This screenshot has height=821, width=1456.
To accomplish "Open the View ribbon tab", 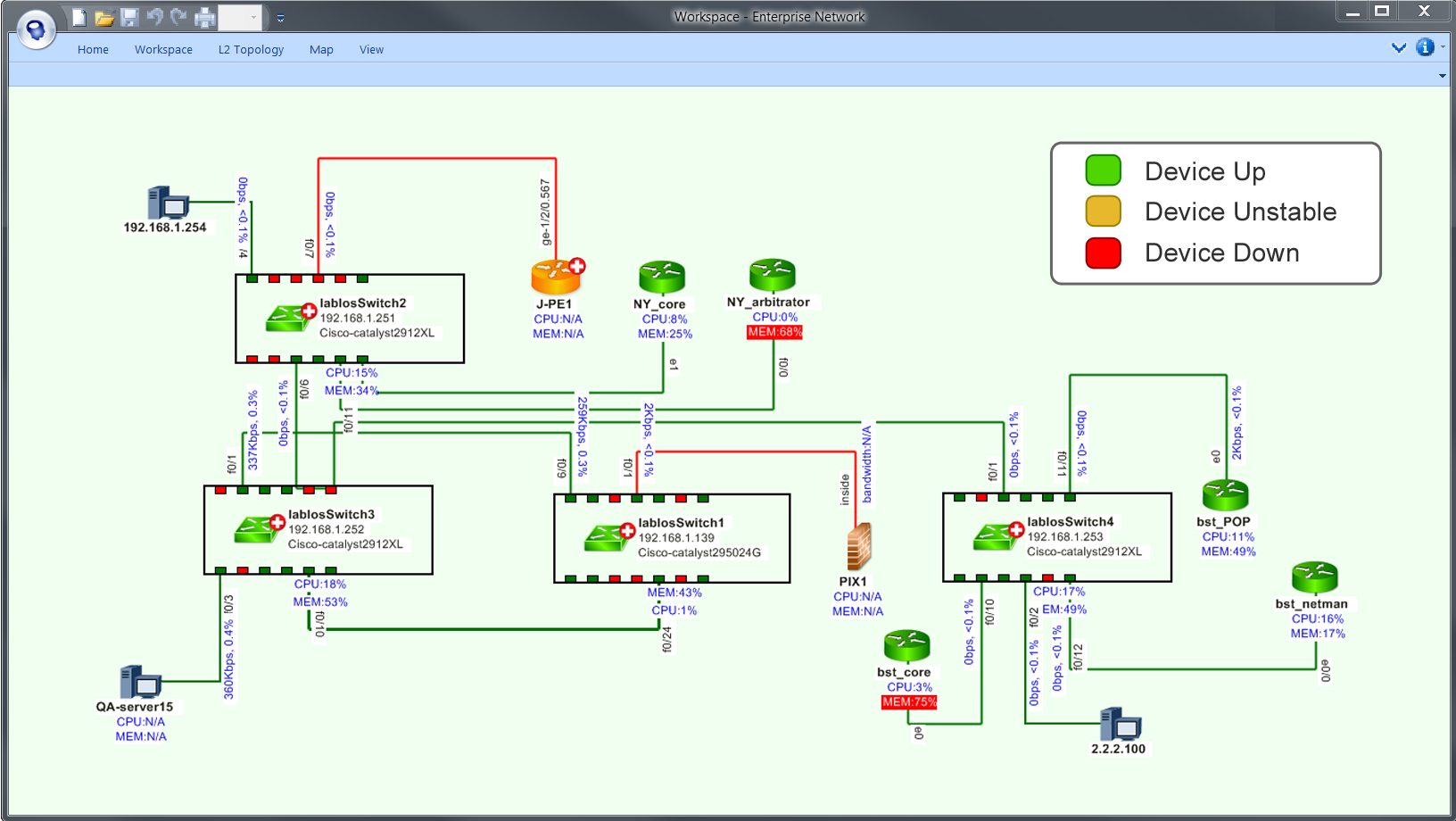I will click(x=371, y=49).
